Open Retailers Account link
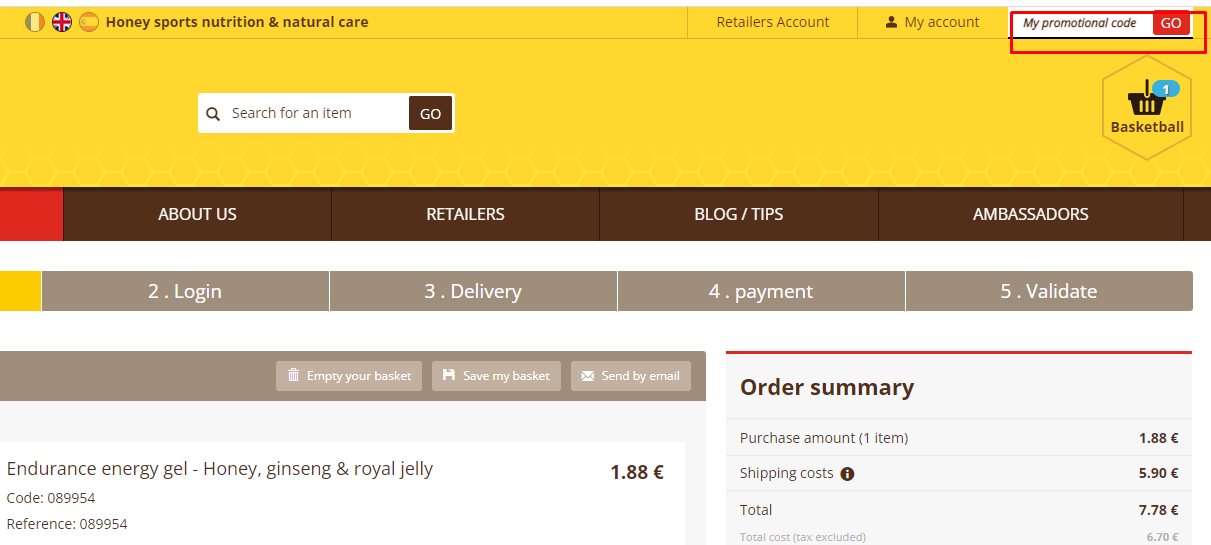1211x545 pixels. pyautogui.click(x=772, y=22)
